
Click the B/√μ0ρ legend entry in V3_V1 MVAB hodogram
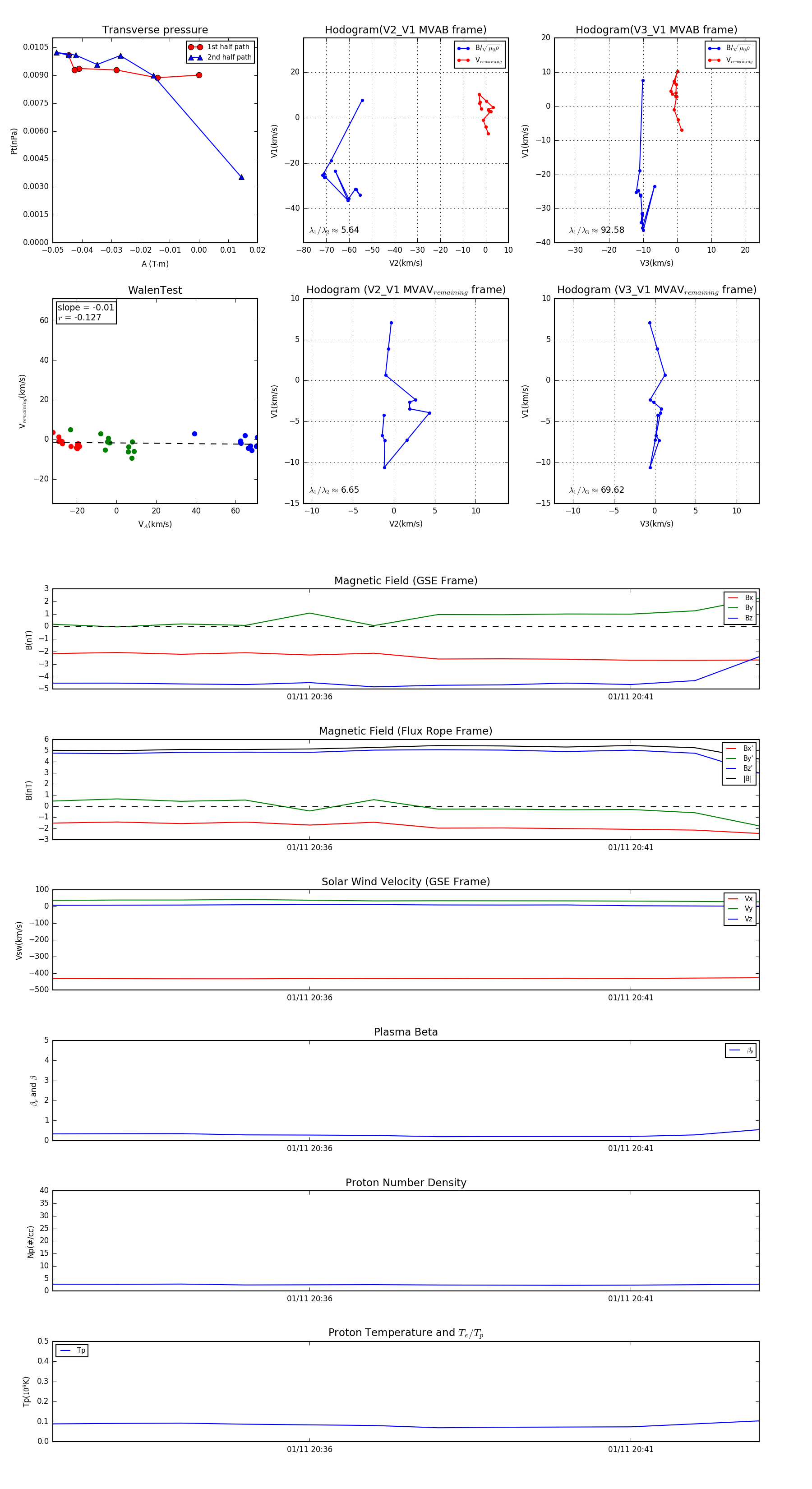pos(730,48)
